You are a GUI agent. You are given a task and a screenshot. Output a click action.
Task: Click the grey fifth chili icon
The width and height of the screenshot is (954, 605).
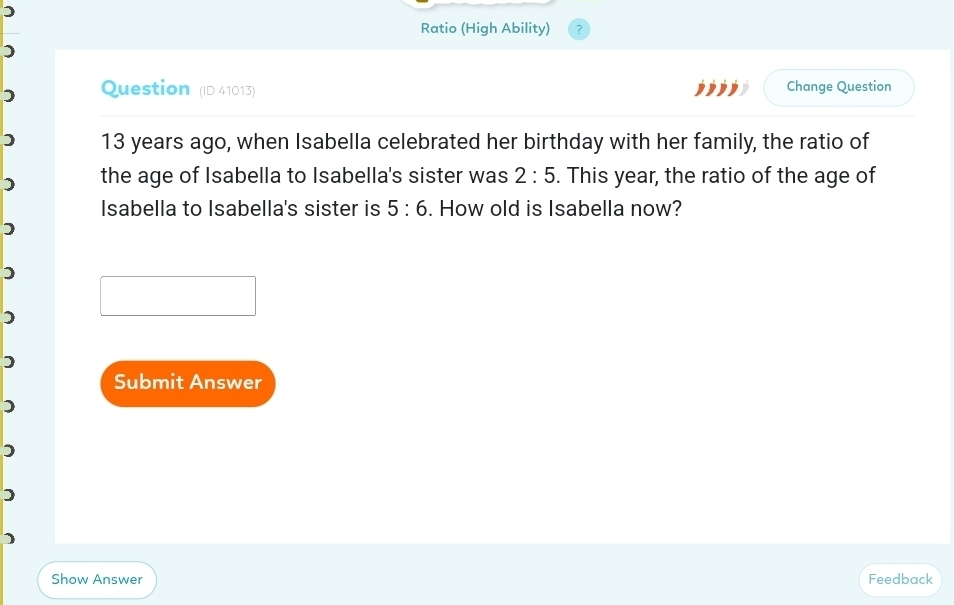744,88
